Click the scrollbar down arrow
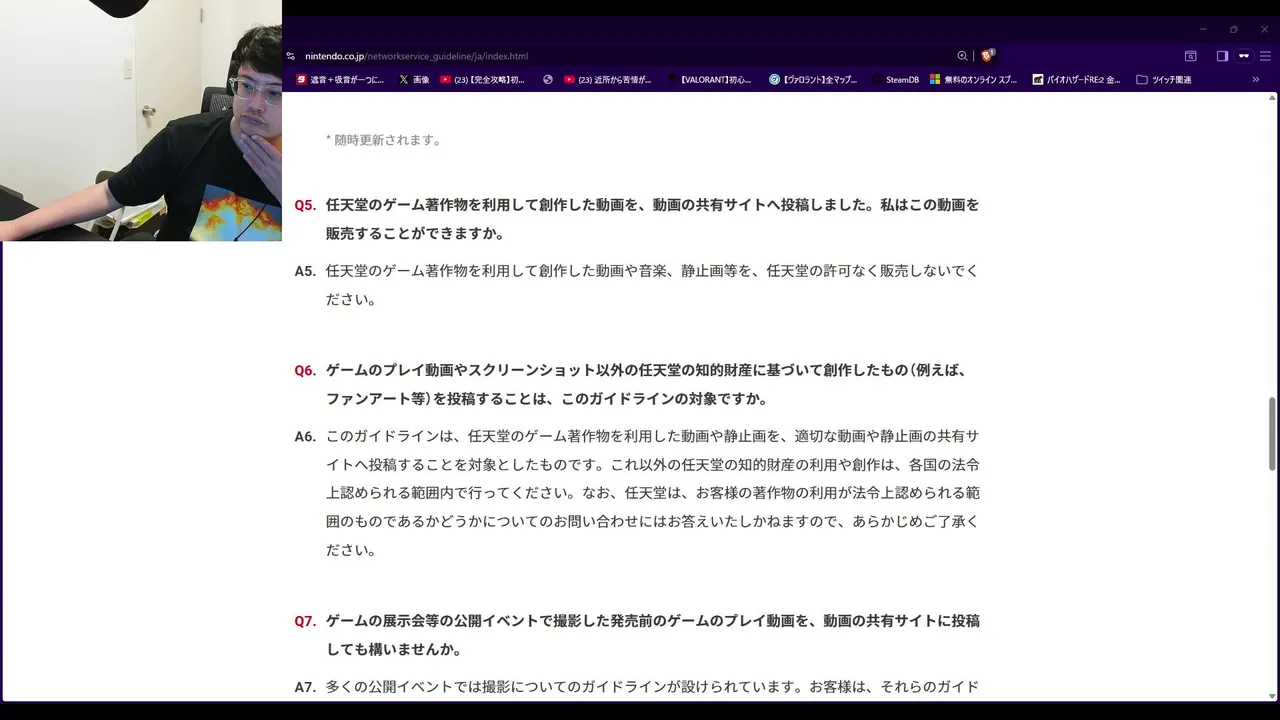Image resolution: width=1280 pixels, height=720 pixels. [1272, 696]
